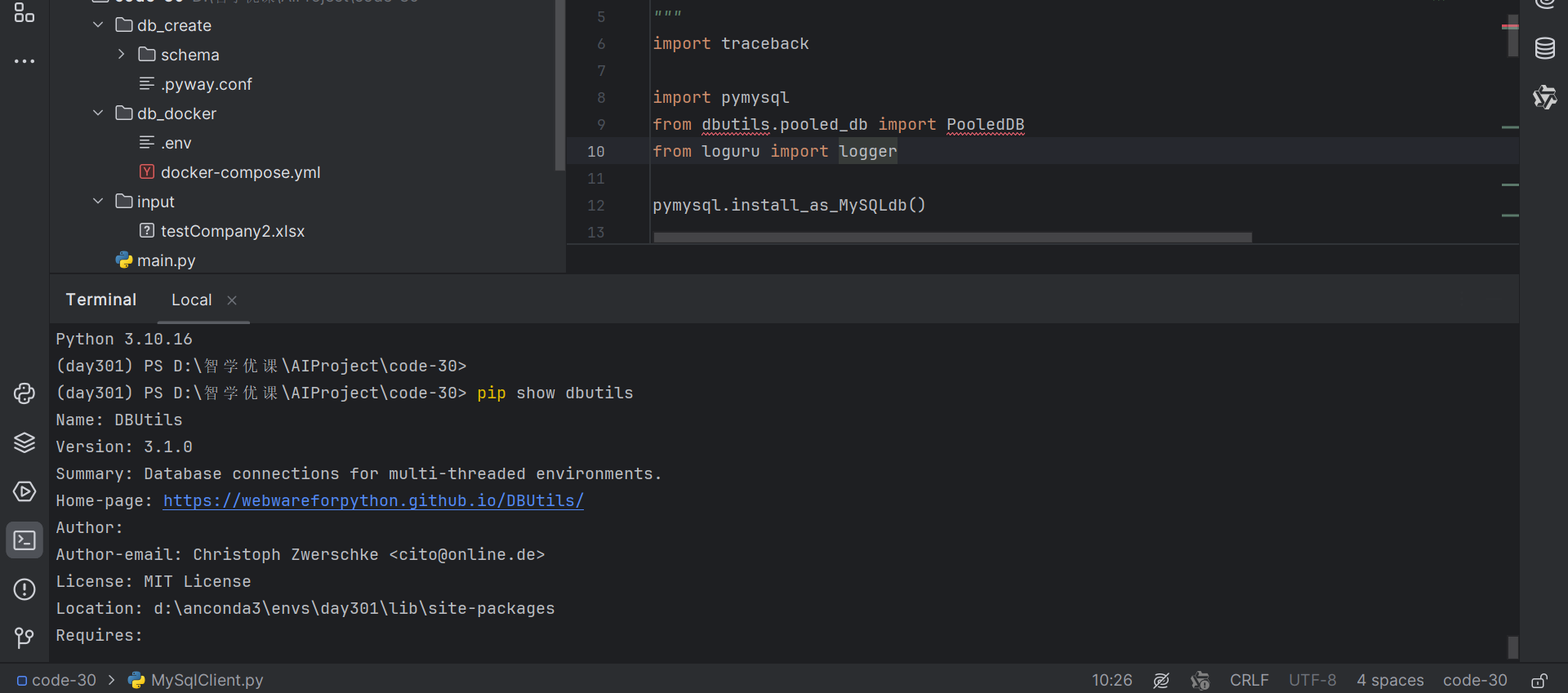Close the Local terminal tab
Screen dimensions: 1568x693
(232, 300)
